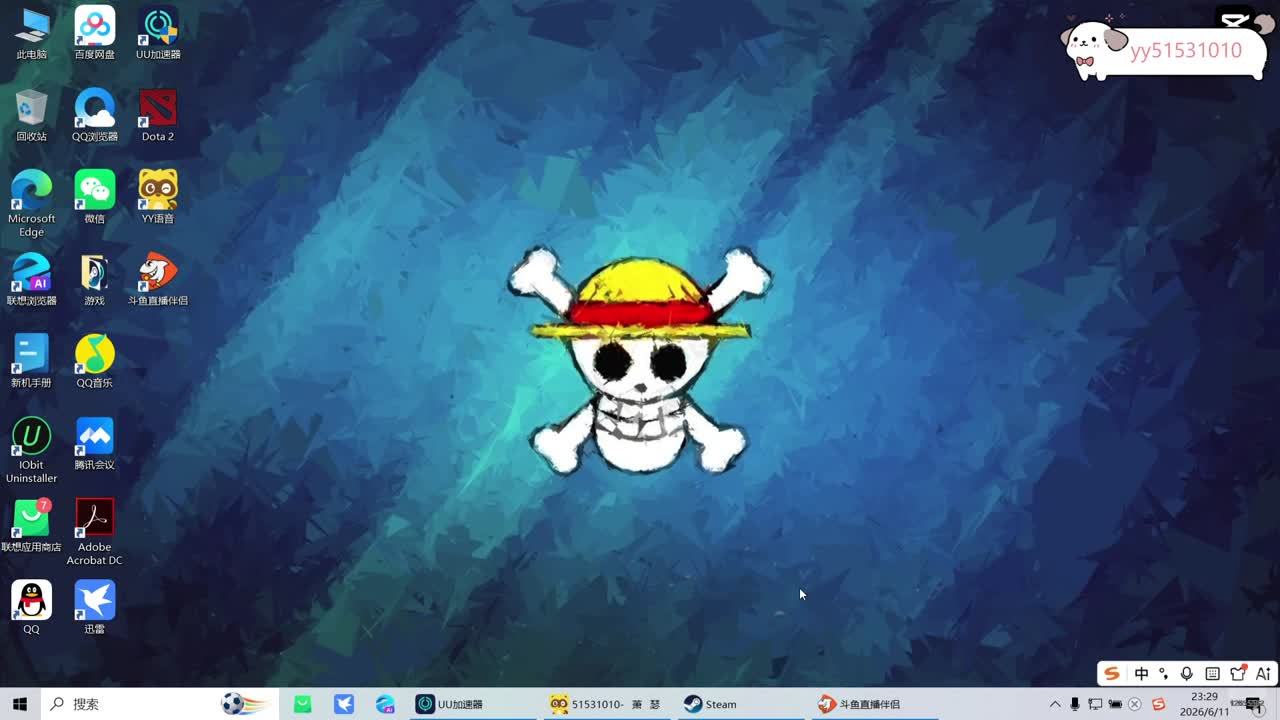Open the 游戏 desktop shortcut
The width and height of the screenshot is (1280, 720).
[94, 279]
